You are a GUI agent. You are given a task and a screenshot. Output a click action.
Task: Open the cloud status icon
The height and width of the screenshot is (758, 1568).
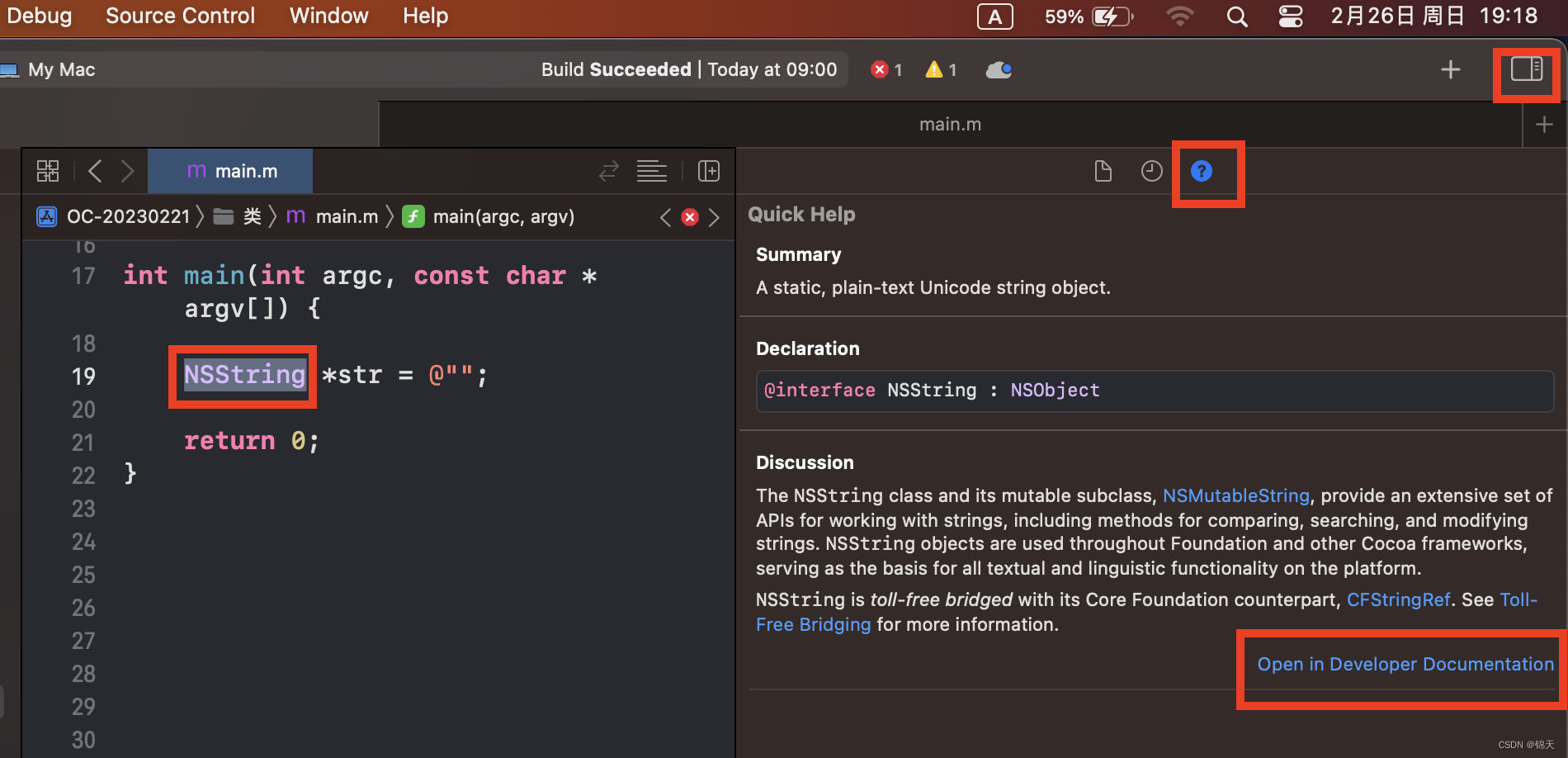pyautogui.click(x=999, y=69)
